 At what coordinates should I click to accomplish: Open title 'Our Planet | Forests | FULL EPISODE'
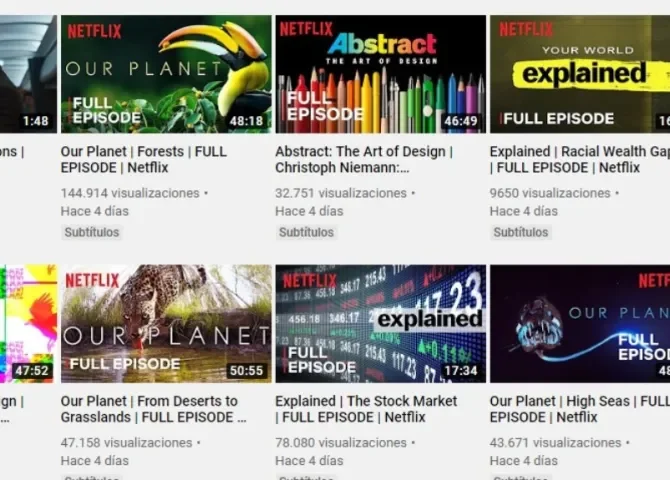(144, 159)
